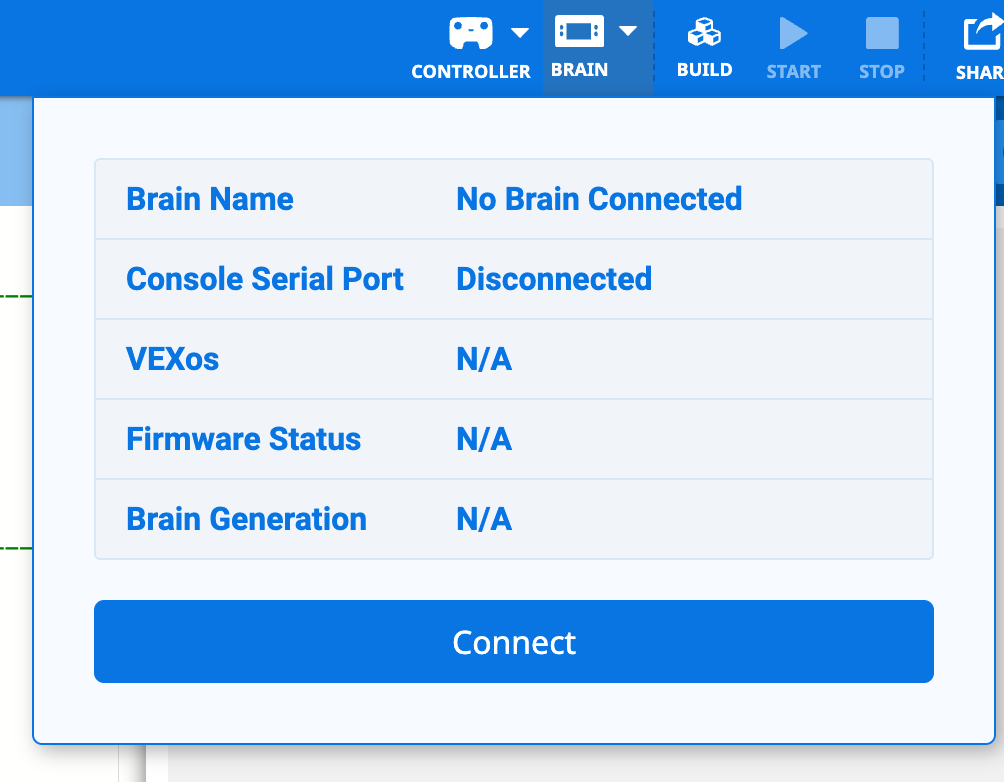
Task: Click the Brain device icon
Action: coord(579,32)
